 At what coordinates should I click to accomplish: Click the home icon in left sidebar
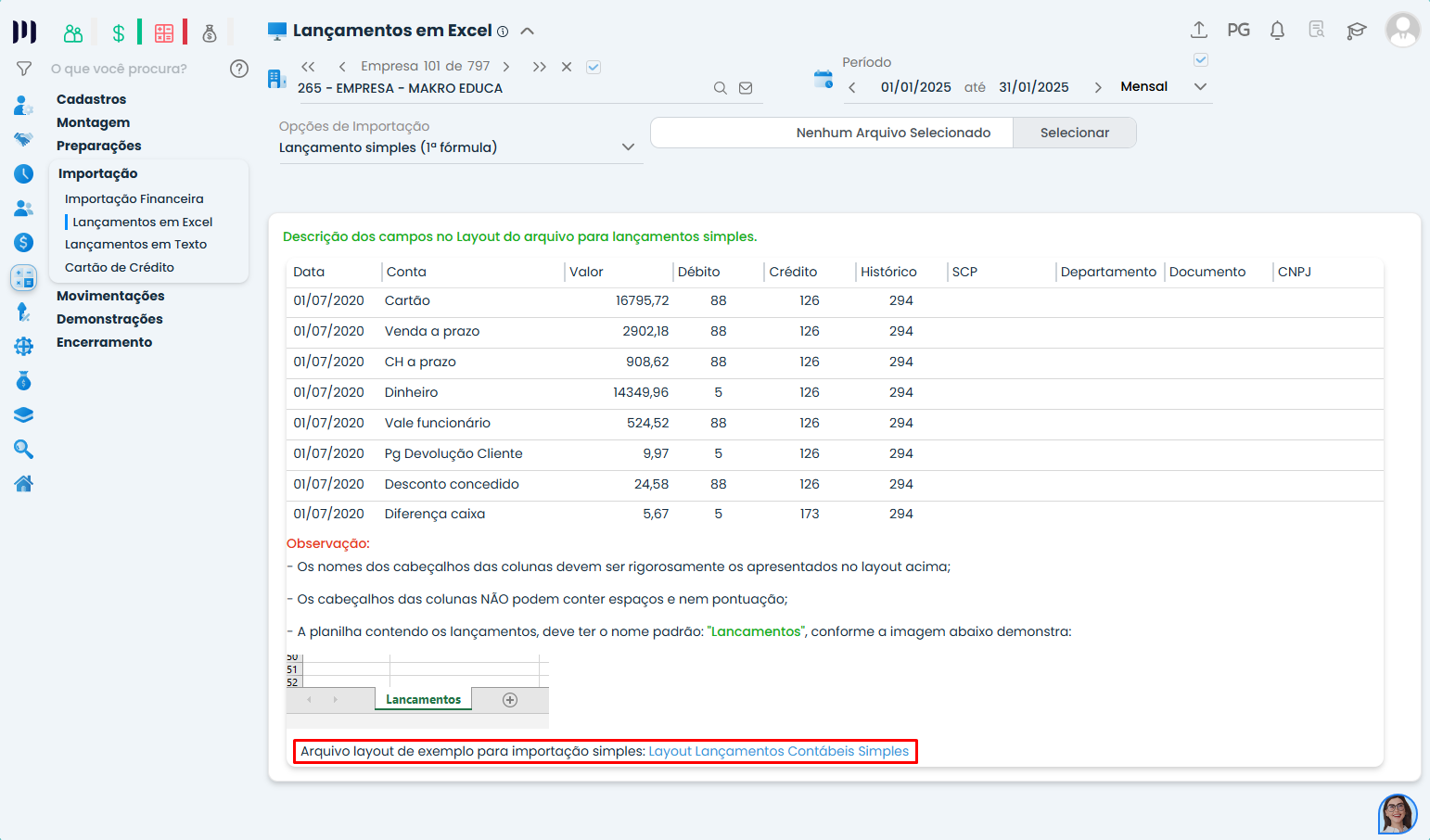pyautogui.click(x=24, y=483)
